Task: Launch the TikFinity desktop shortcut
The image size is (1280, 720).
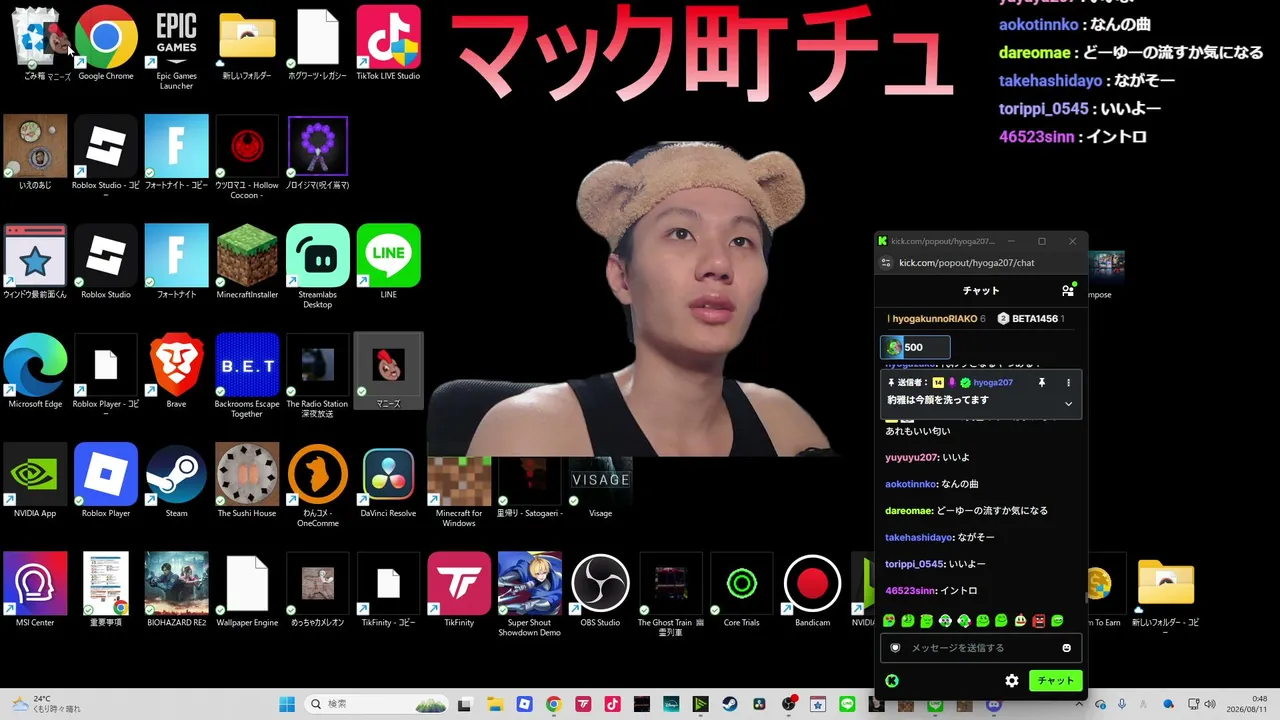Action: coord(459,588)
